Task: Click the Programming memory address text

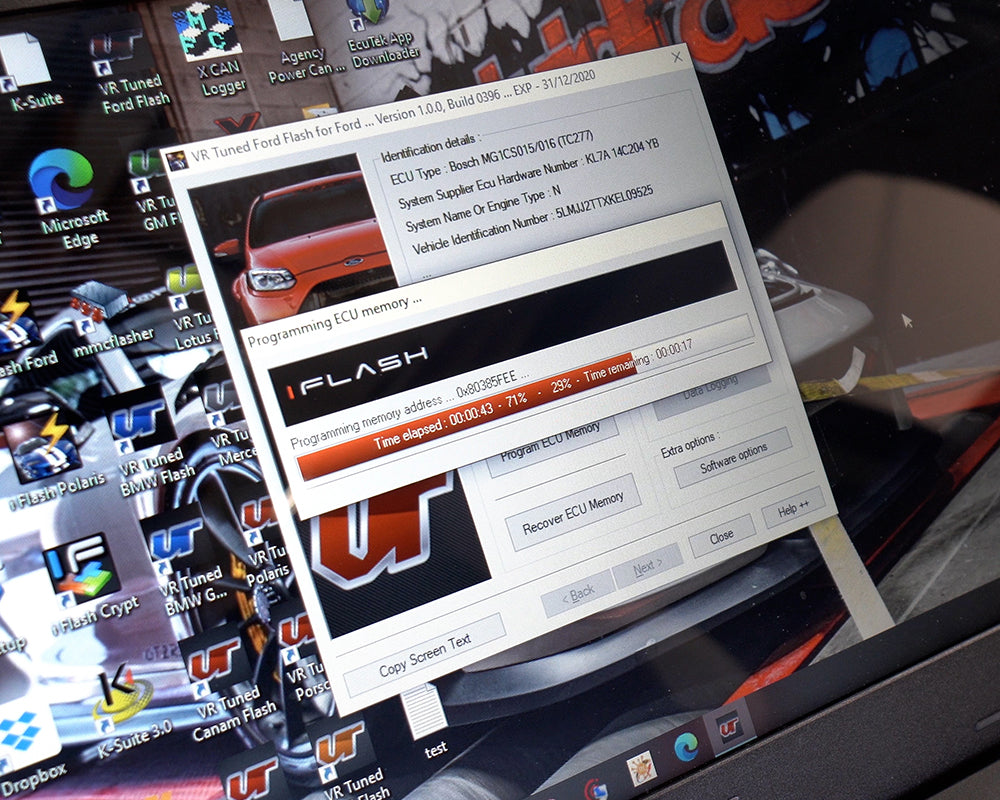Action: point(409,407)
